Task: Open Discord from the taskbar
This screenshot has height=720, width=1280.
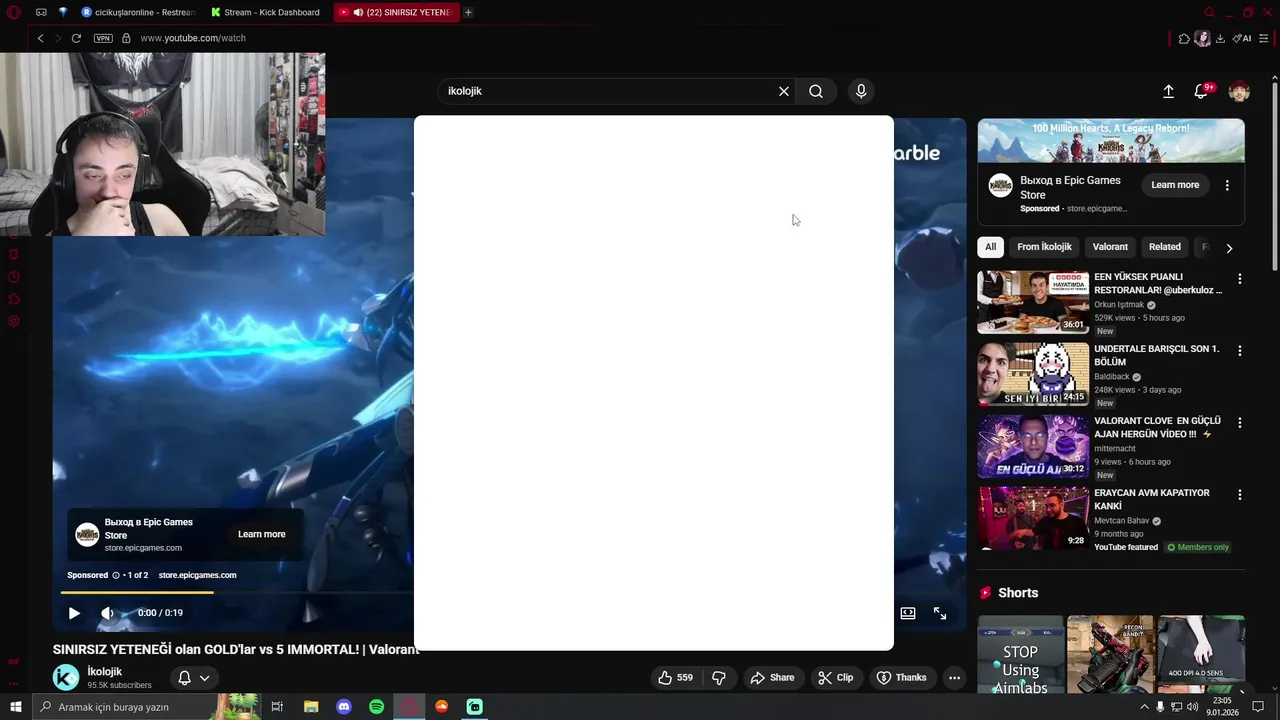Action: pyautogui.click(x=344, y=707)
